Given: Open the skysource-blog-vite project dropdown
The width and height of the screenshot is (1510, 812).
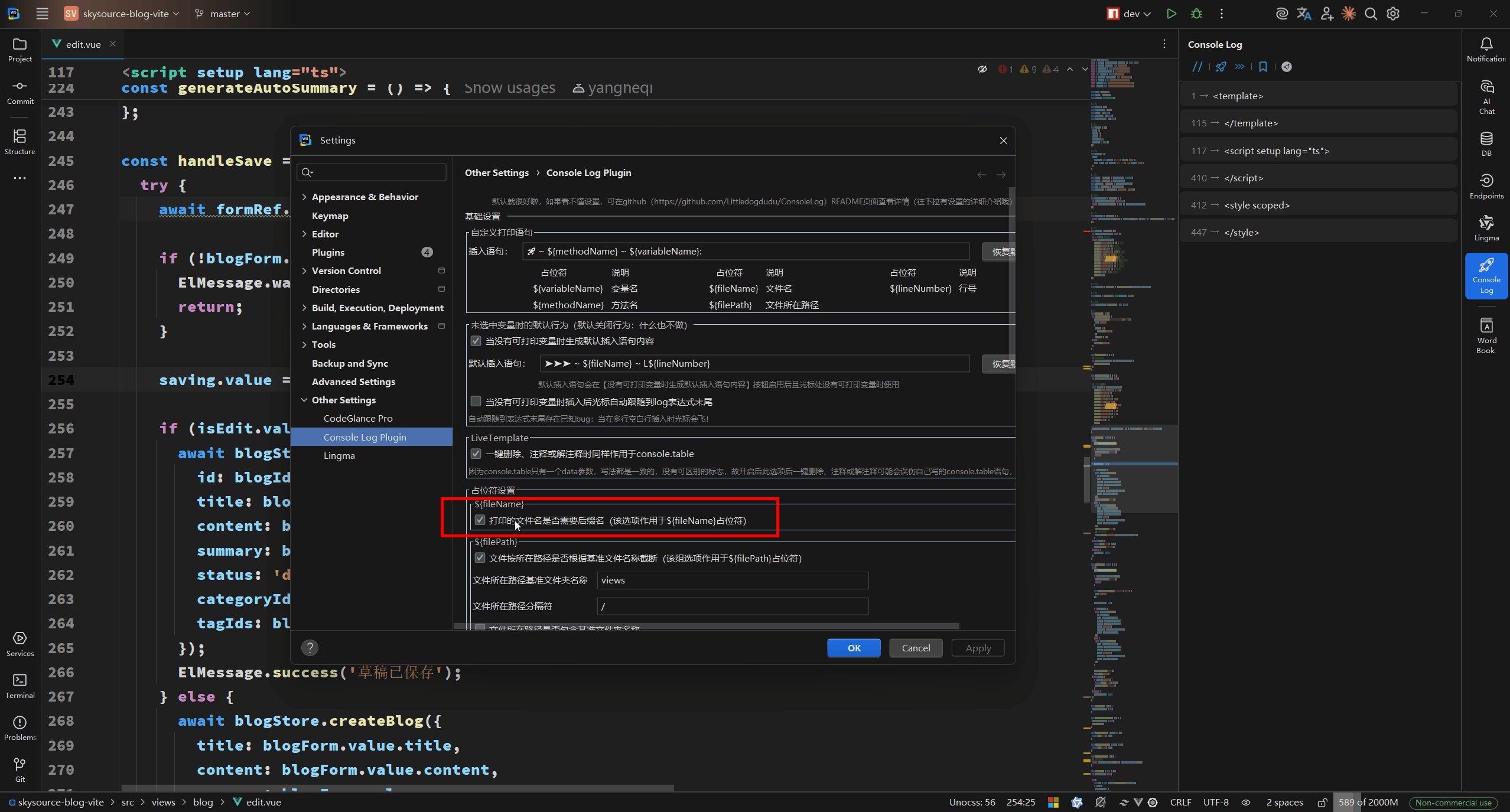Looking at the screenshot, I should 122,14.
